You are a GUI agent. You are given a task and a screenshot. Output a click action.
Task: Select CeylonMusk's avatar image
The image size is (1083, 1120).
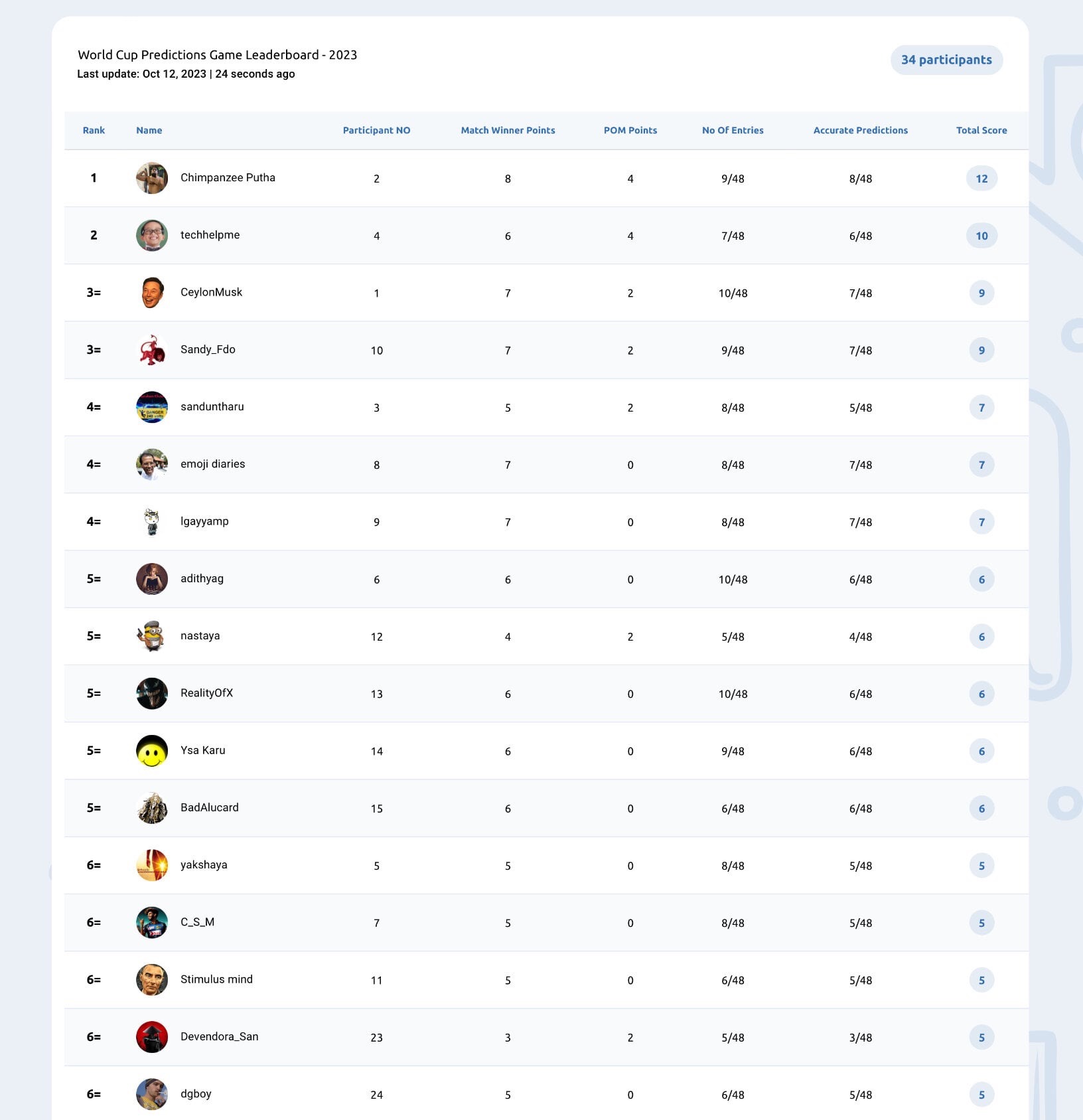coord(152,292)
